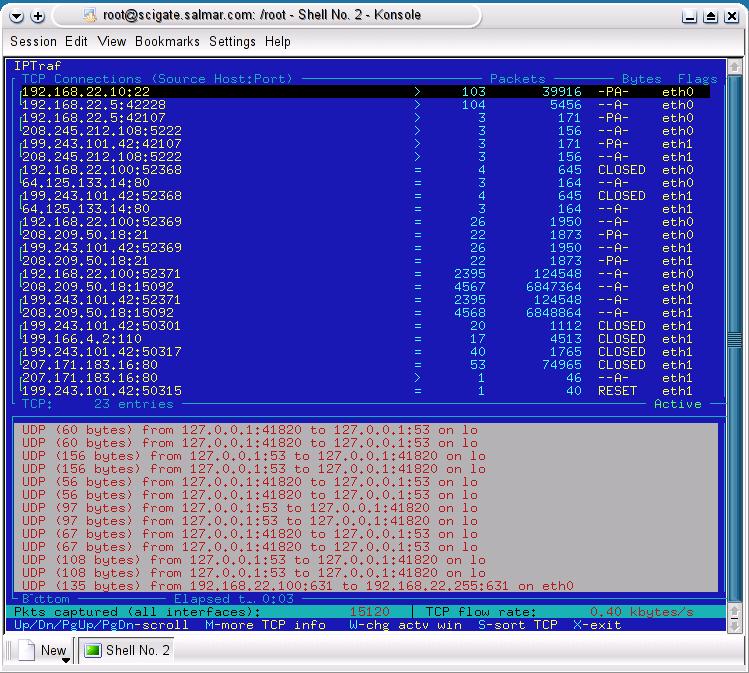Click the terminal icon on Shell No. 2 tab

[x=93, y=651]
